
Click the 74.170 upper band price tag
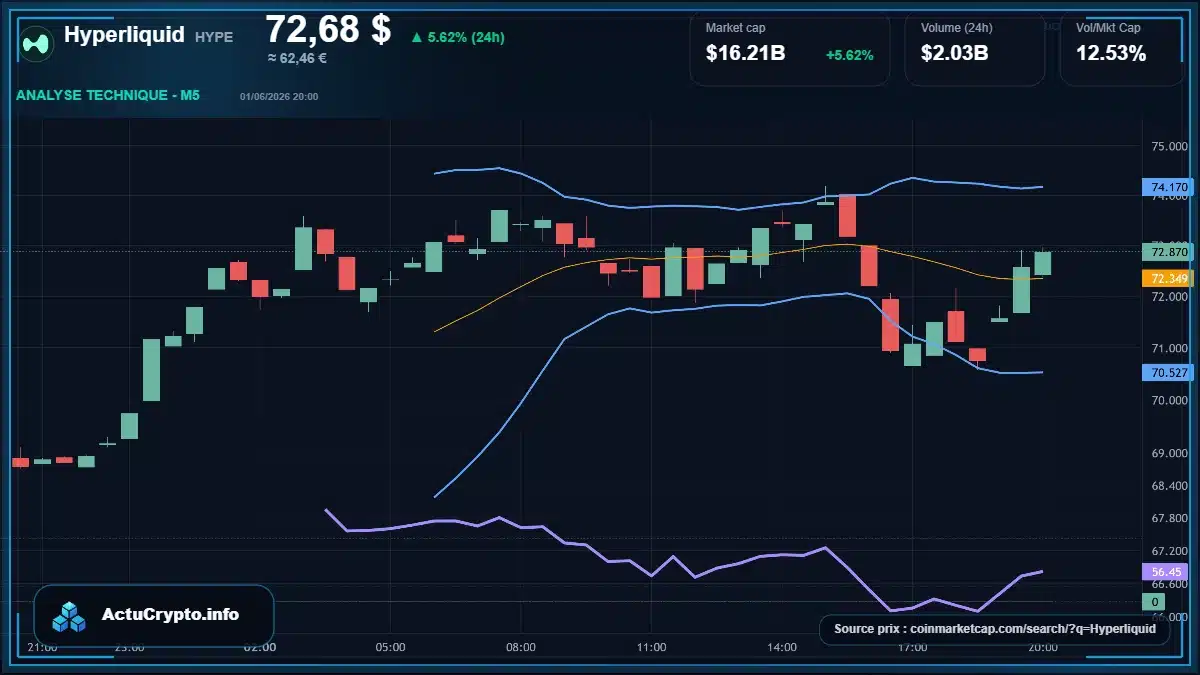tap(1167, 187)
